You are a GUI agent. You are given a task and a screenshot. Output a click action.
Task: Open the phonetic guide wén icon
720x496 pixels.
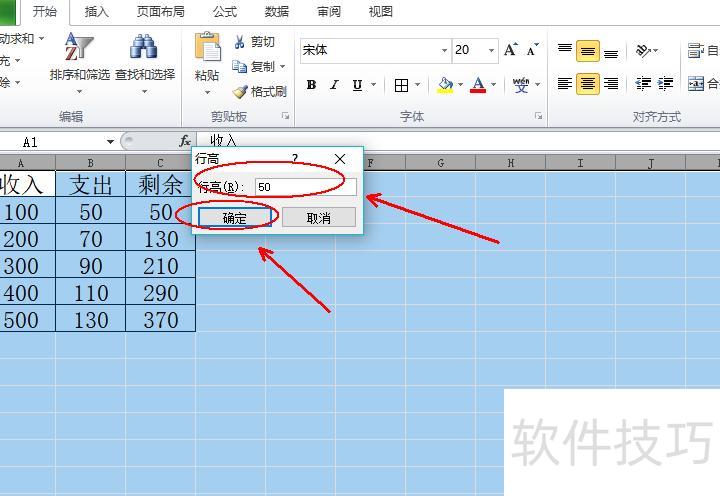[521, 85]
